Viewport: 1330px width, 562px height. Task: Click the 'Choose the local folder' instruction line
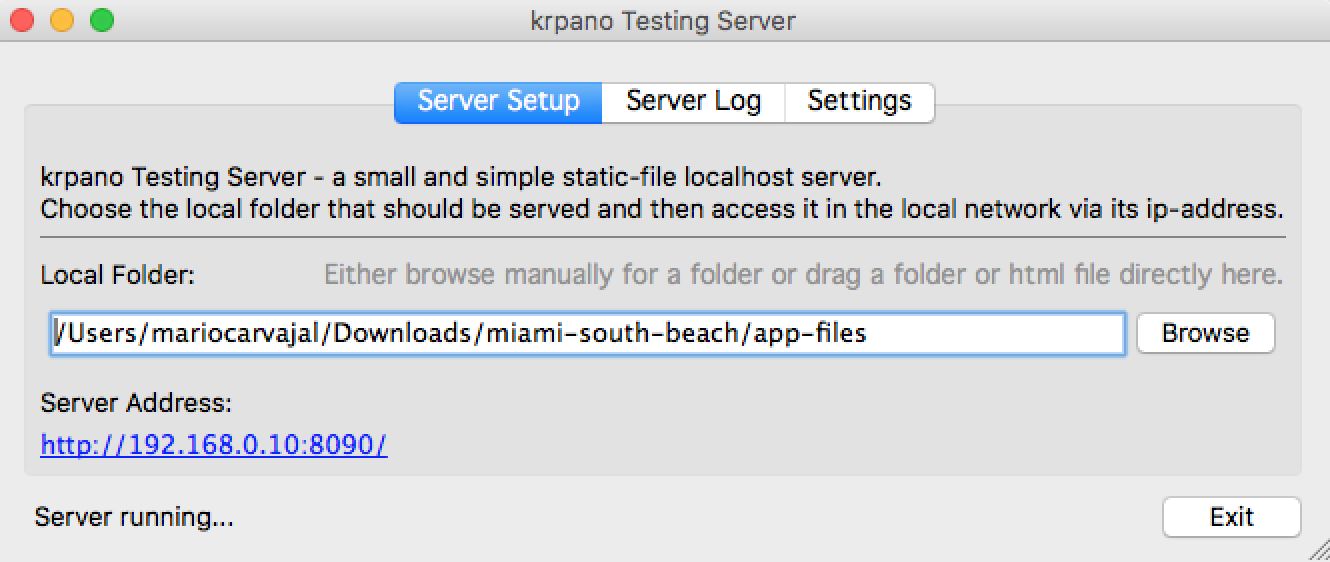662,210
